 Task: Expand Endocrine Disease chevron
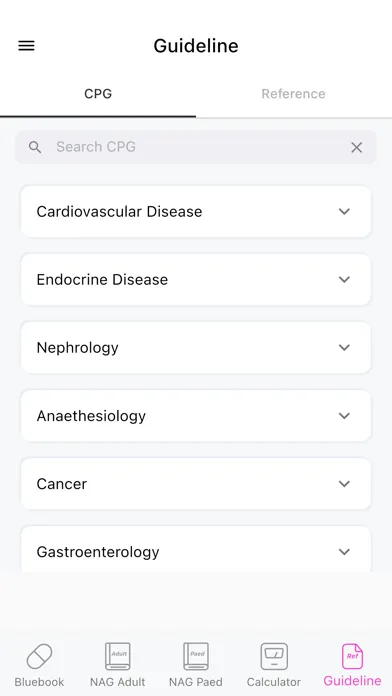(344, 279)
